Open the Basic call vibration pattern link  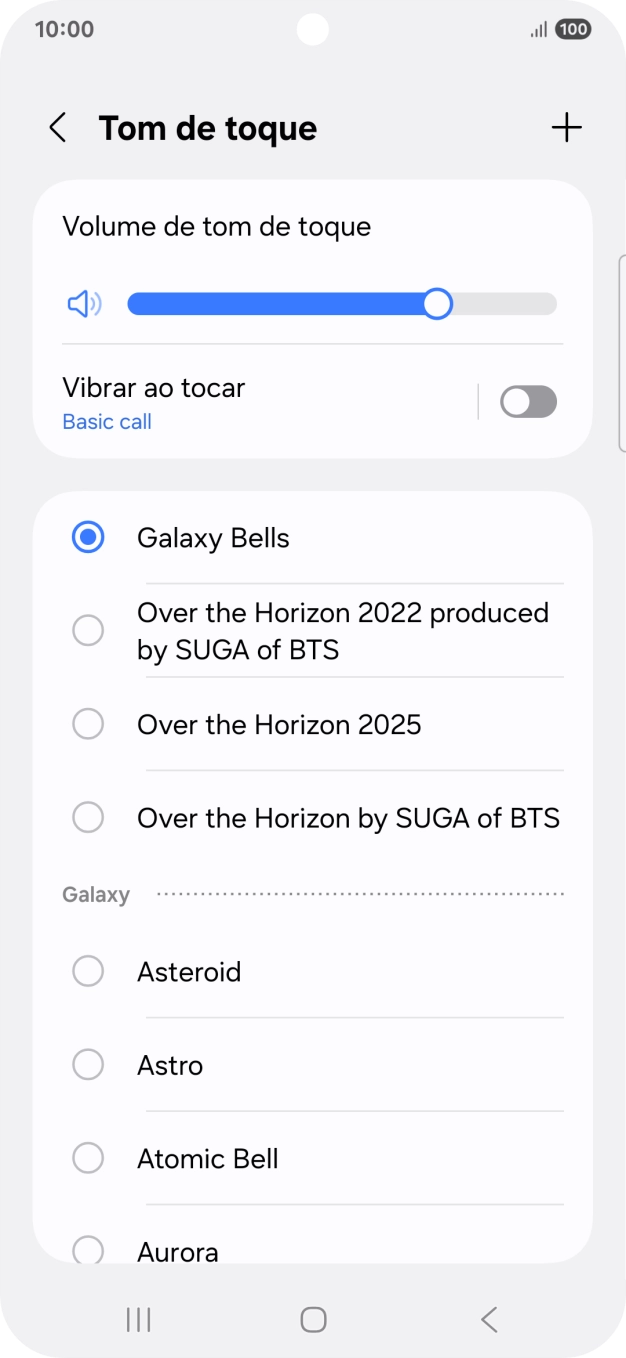tap(107, 422)
